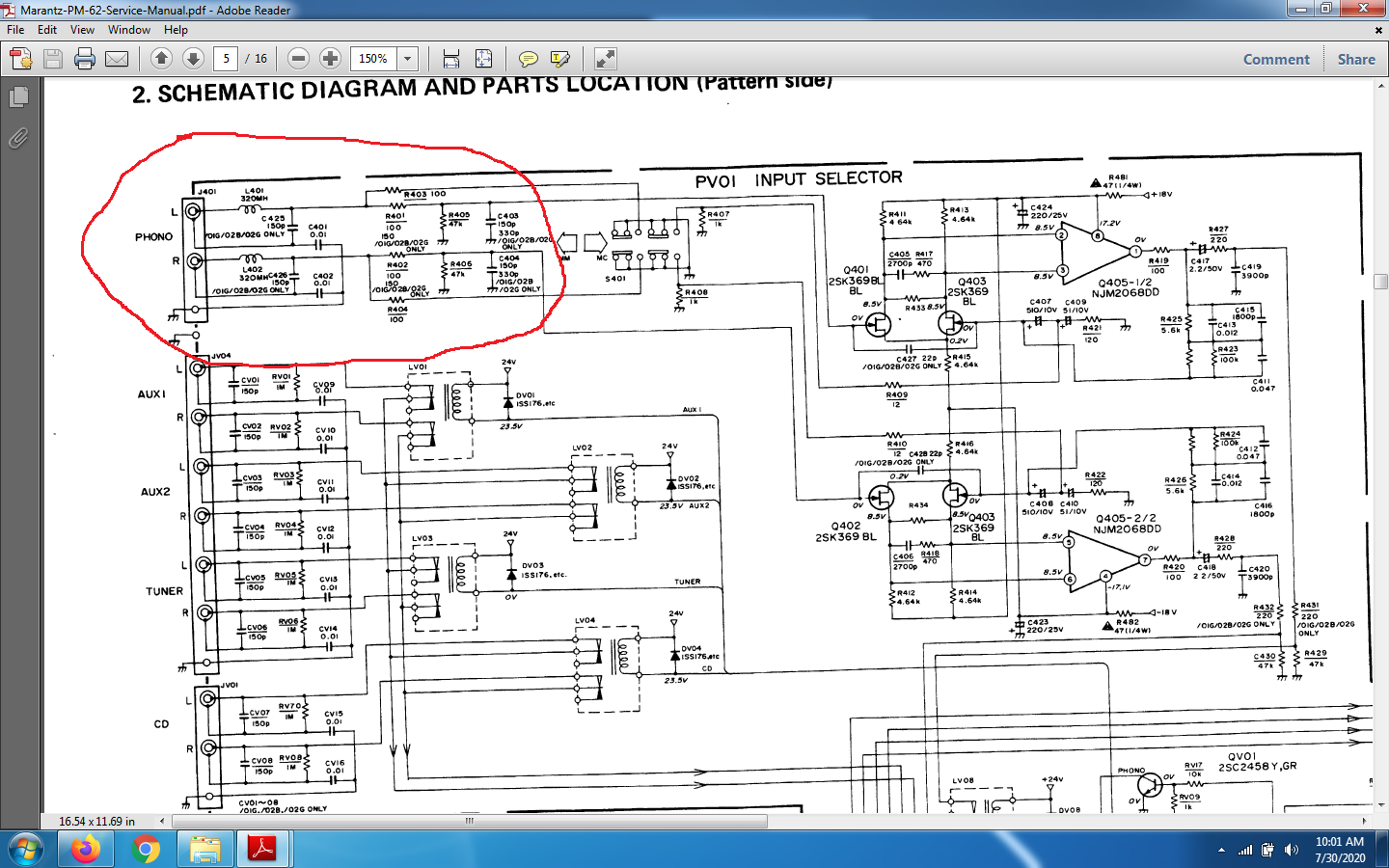The image size is (1389, 868).
Task: Click the zoom percentage field showing 150%
Action: coord(374,59)
